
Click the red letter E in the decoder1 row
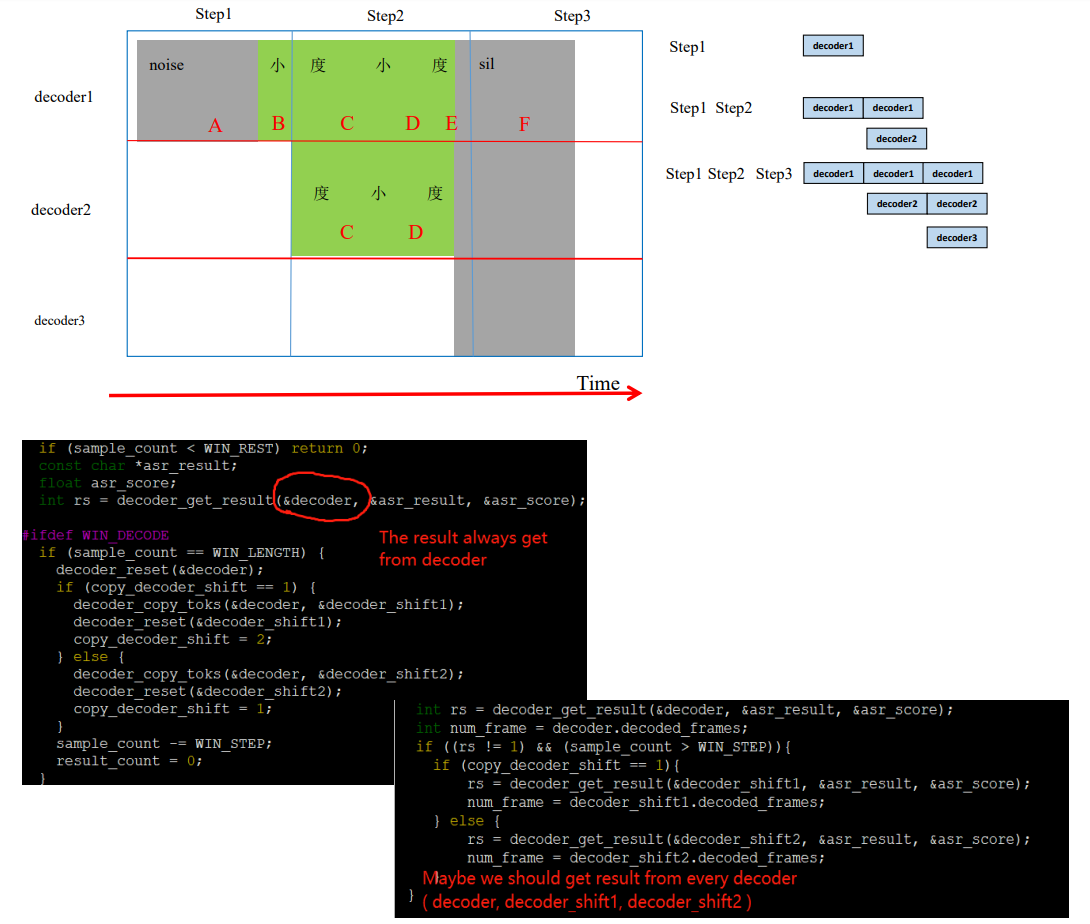coord(451,124)
